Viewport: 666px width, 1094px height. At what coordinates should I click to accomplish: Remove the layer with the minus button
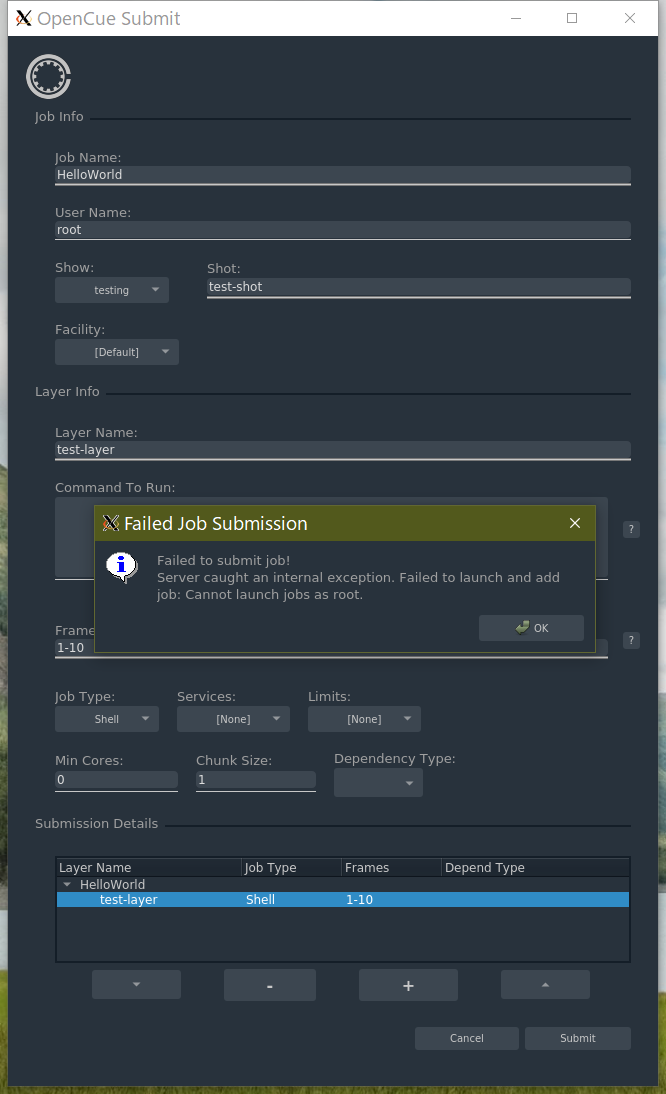tap(270, 985)
